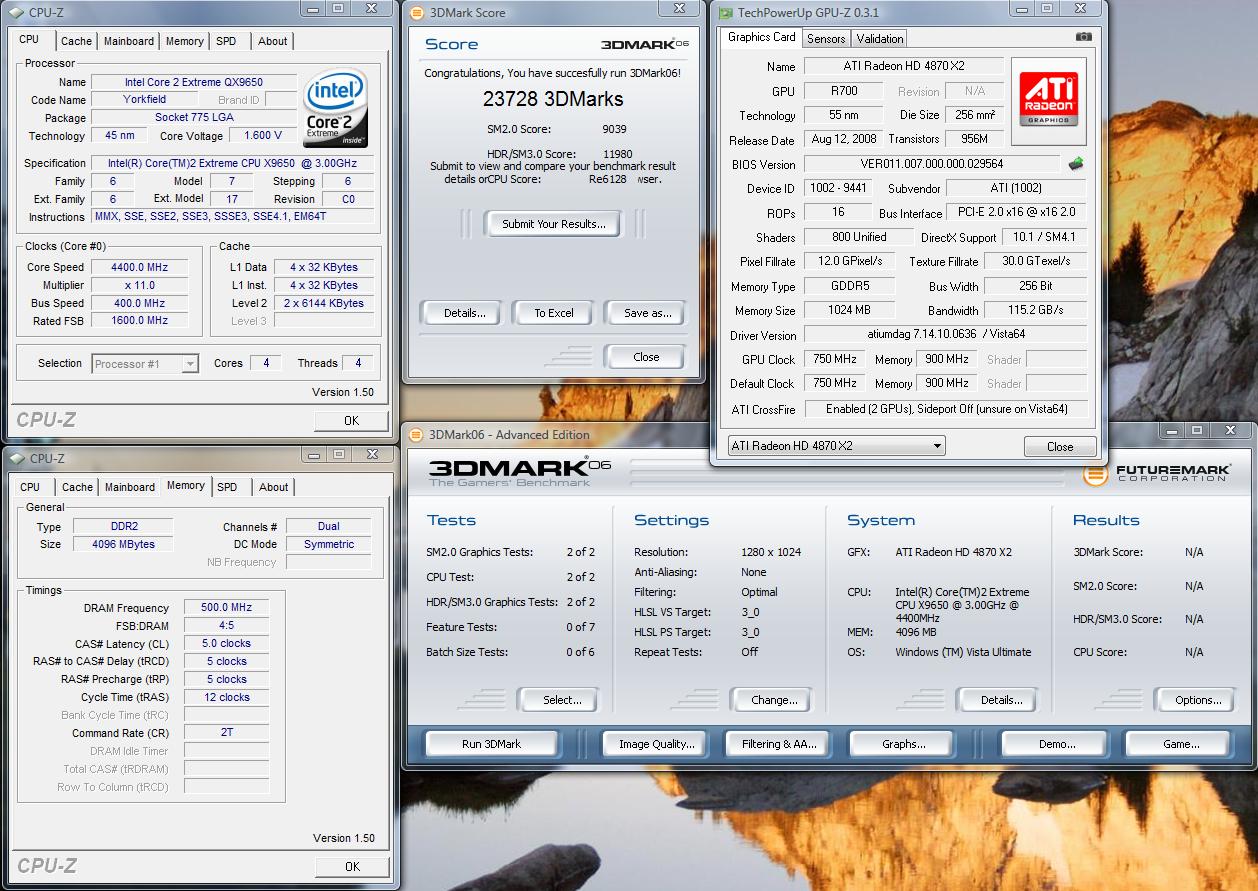Click the CAS# Latency 5.0 clocks field
Screen dimensions: 1258x891
point(226,643)
